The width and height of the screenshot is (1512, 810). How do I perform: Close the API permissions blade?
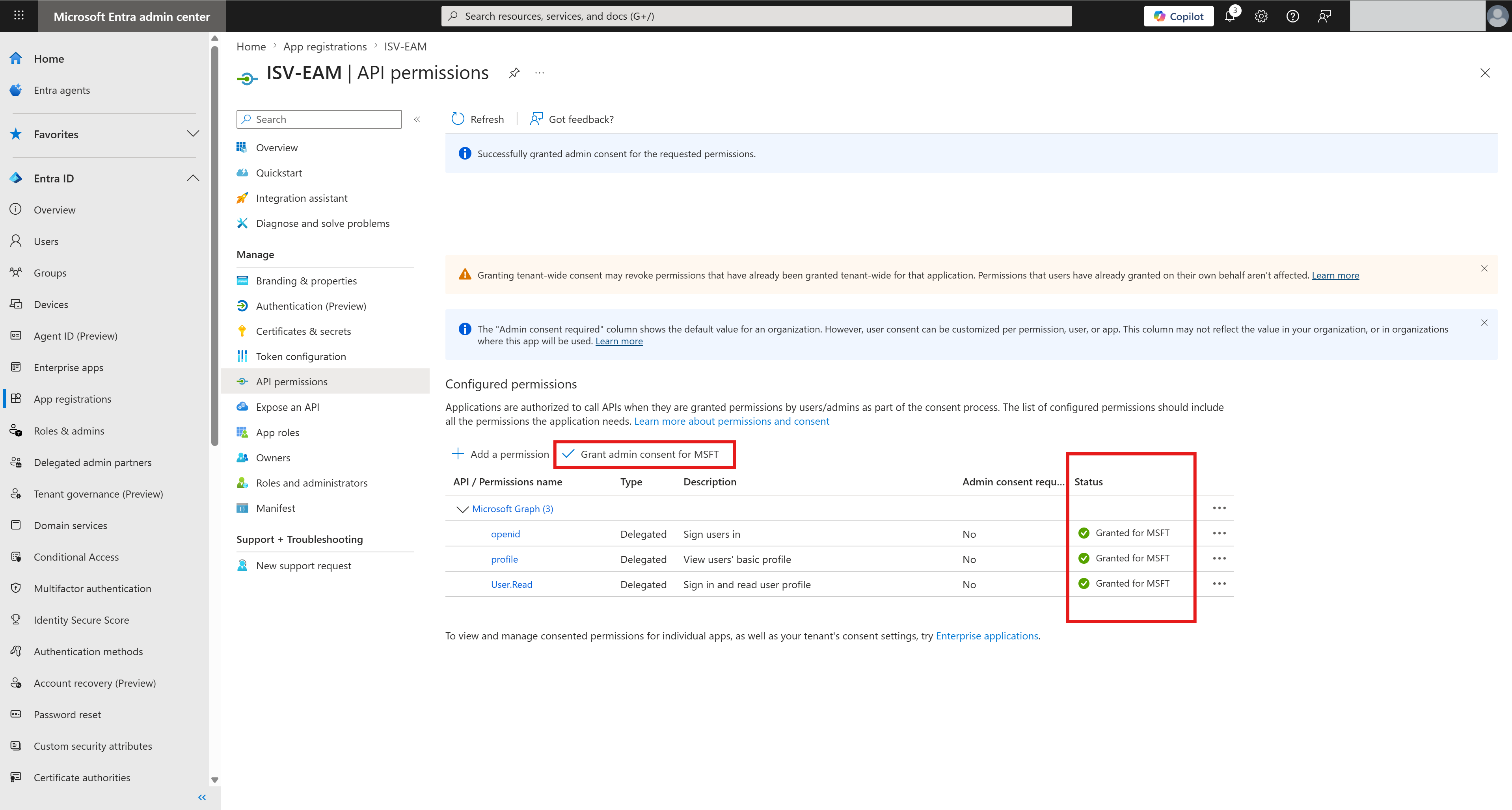1485,73
